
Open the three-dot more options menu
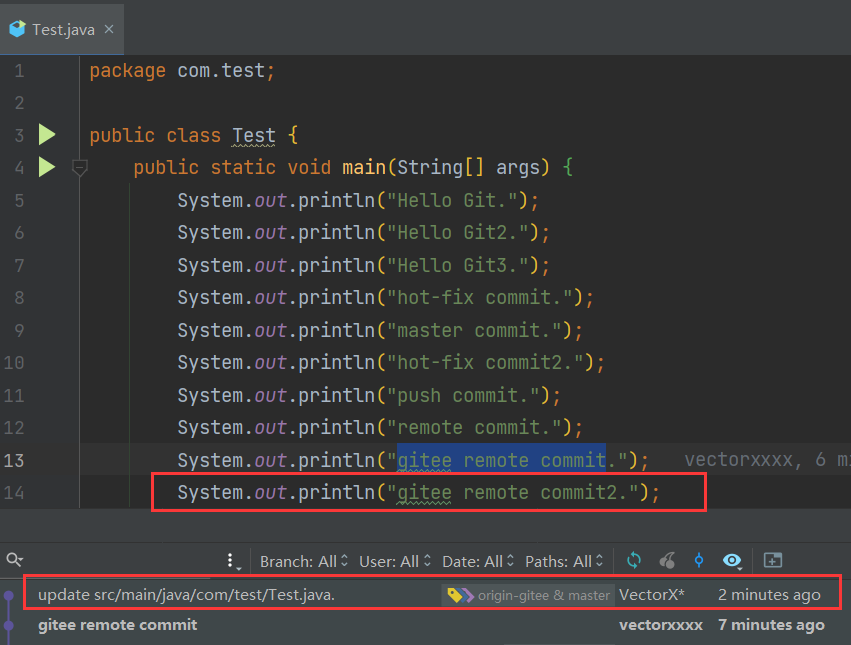pos(231,560)
